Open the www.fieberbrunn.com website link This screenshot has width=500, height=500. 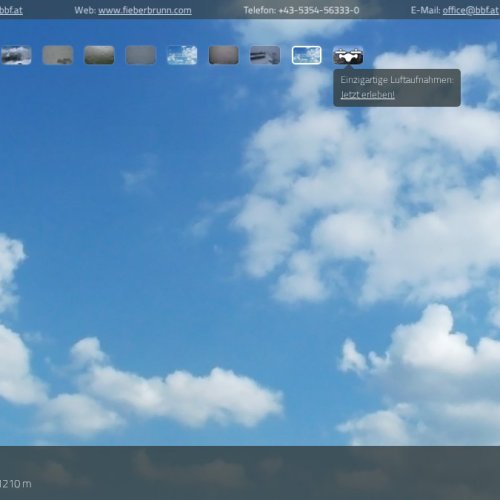[x=145, y=10]
